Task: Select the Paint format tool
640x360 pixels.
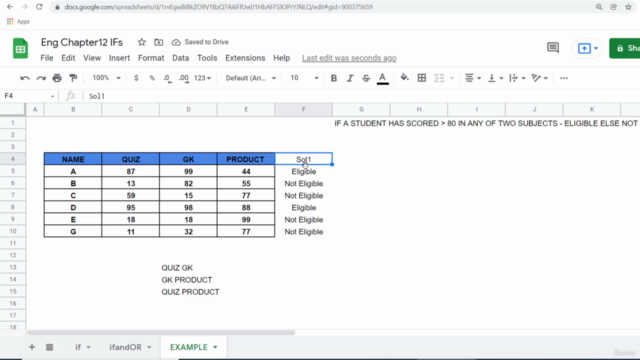Action: 73,78
